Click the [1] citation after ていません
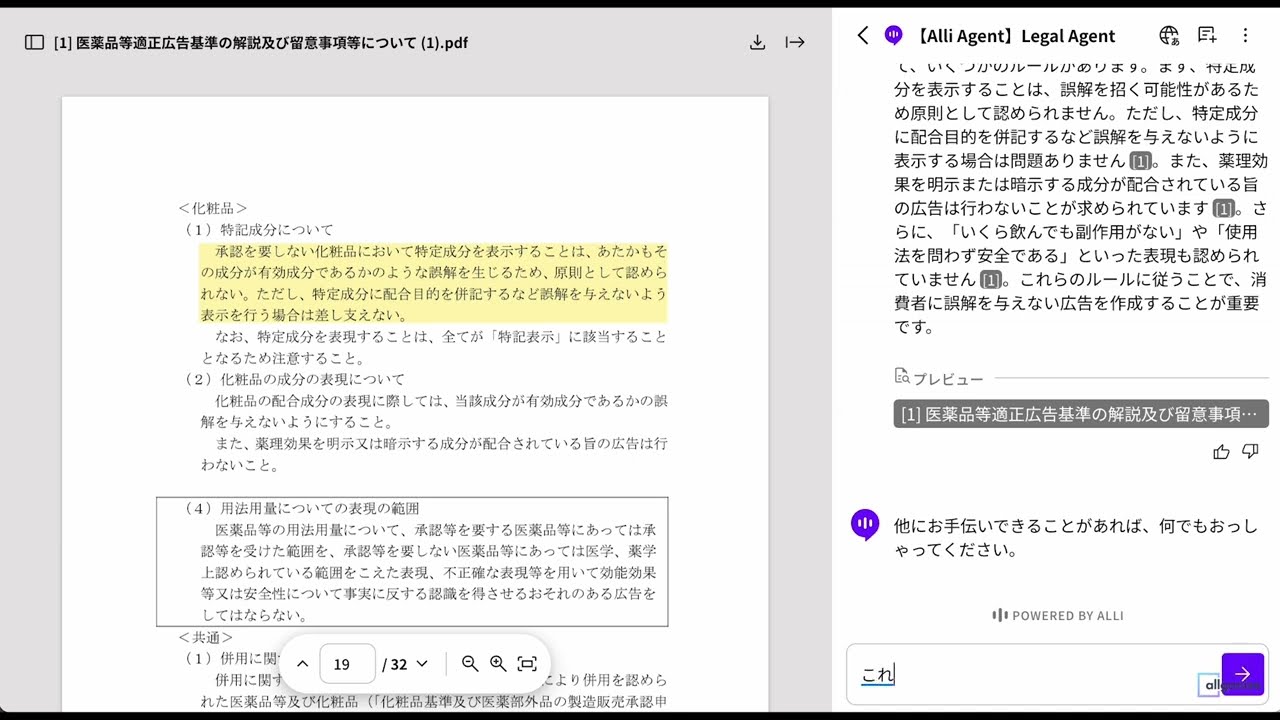The width and height of the screenshot is (1280, 720). click(990, 280)
